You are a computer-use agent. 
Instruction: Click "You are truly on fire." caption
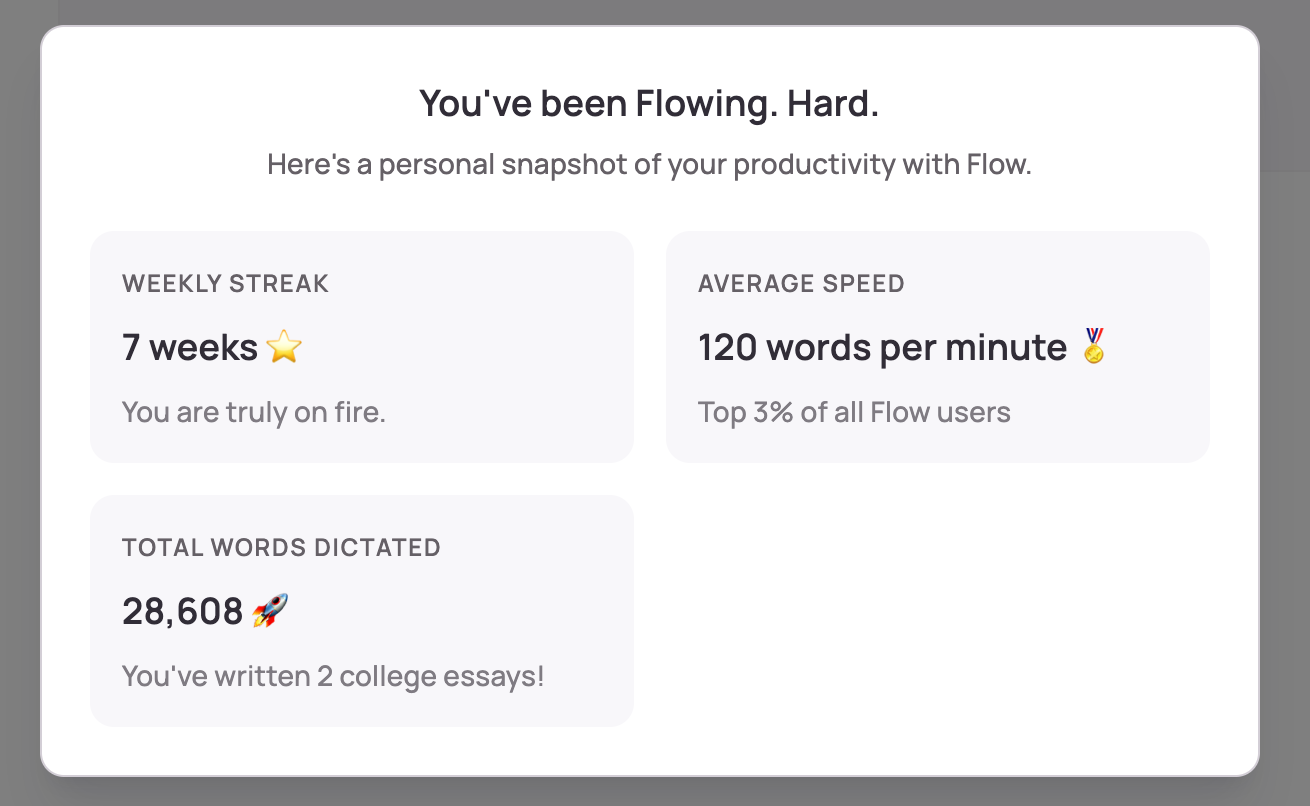(254, 412)
